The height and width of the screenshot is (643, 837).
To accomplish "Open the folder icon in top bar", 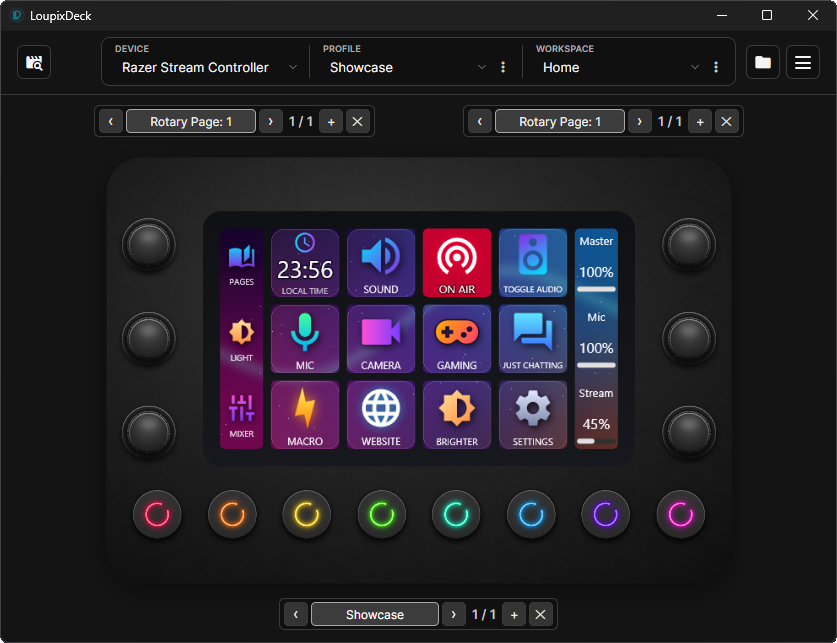I will coord(762,62).
